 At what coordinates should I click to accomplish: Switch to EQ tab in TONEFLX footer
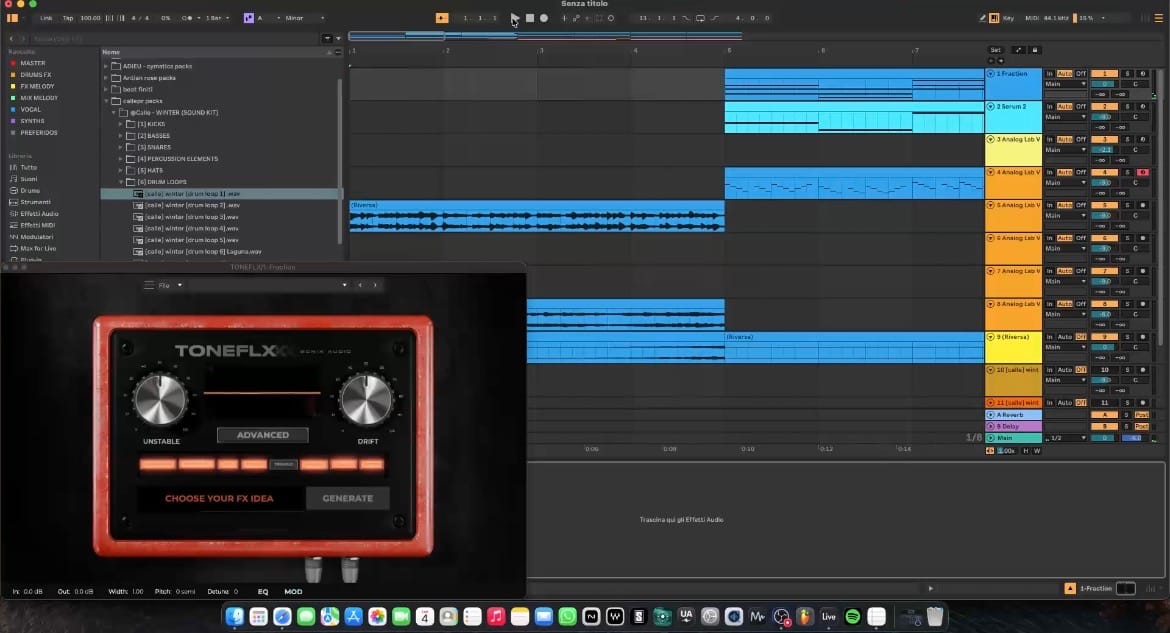[263, 591]
